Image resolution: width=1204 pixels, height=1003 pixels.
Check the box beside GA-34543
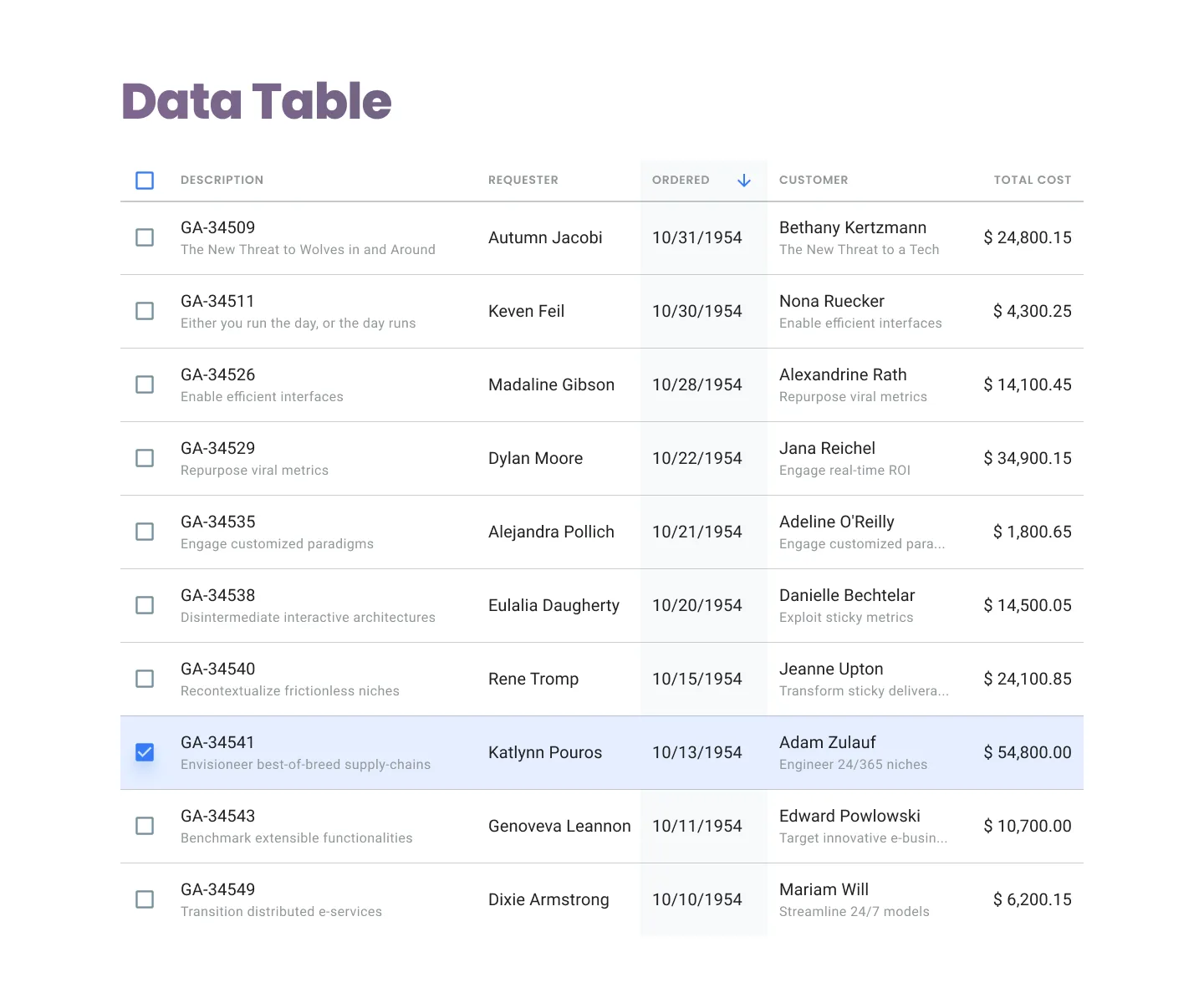pyautogui.click(x=145, y=826)
